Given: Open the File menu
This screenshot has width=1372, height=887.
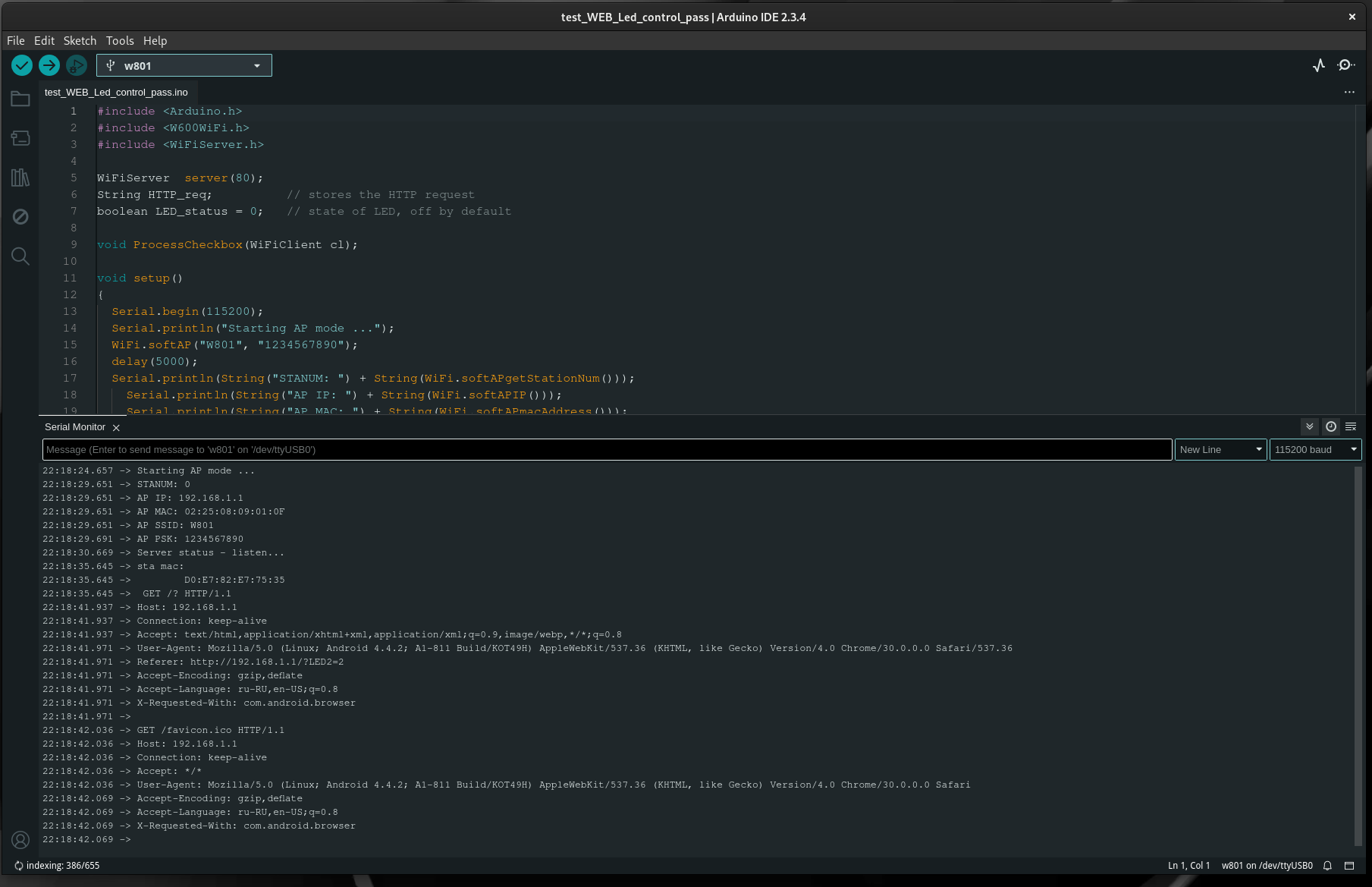Looking at the screenshot, I should (x=16, y=41).
